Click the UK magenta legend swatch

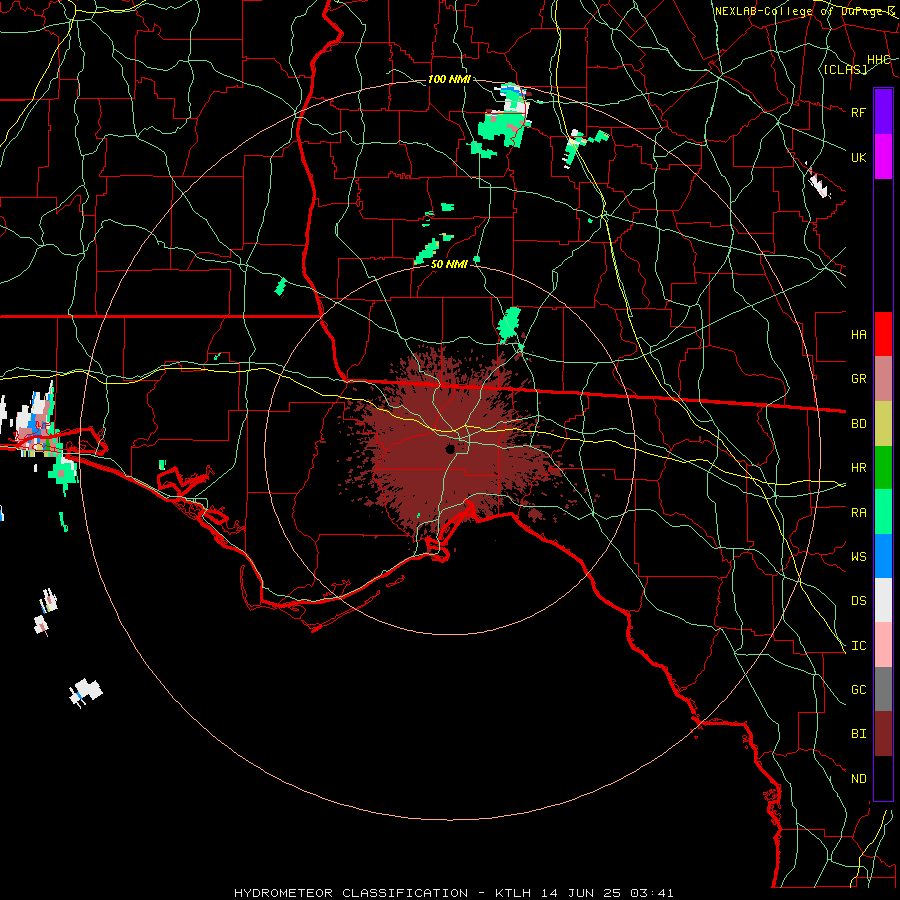pos(883,157)
